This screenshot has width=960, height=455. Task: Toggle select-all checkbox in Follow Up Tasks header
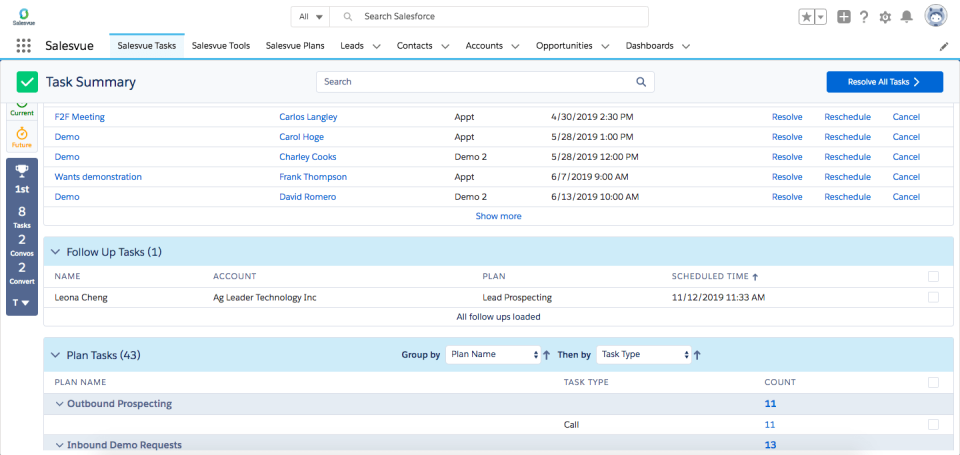pos(933,276)
